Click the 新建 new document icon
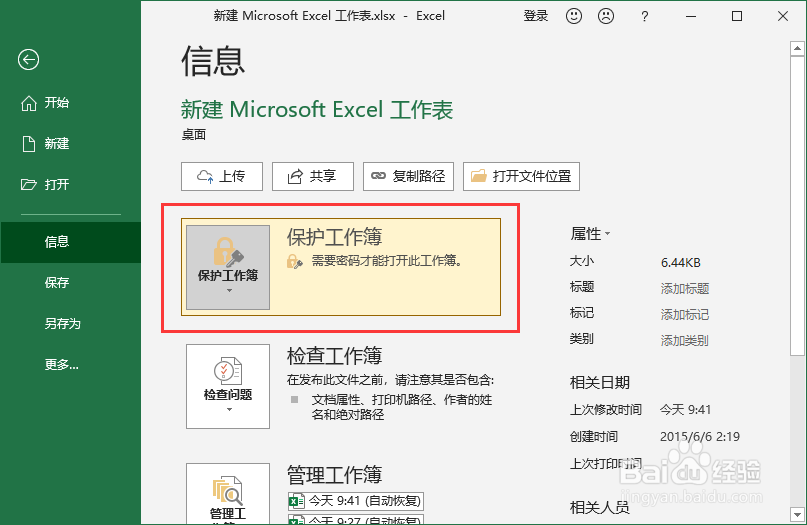Viewport: 807px width, 525px height. (29, 144)
